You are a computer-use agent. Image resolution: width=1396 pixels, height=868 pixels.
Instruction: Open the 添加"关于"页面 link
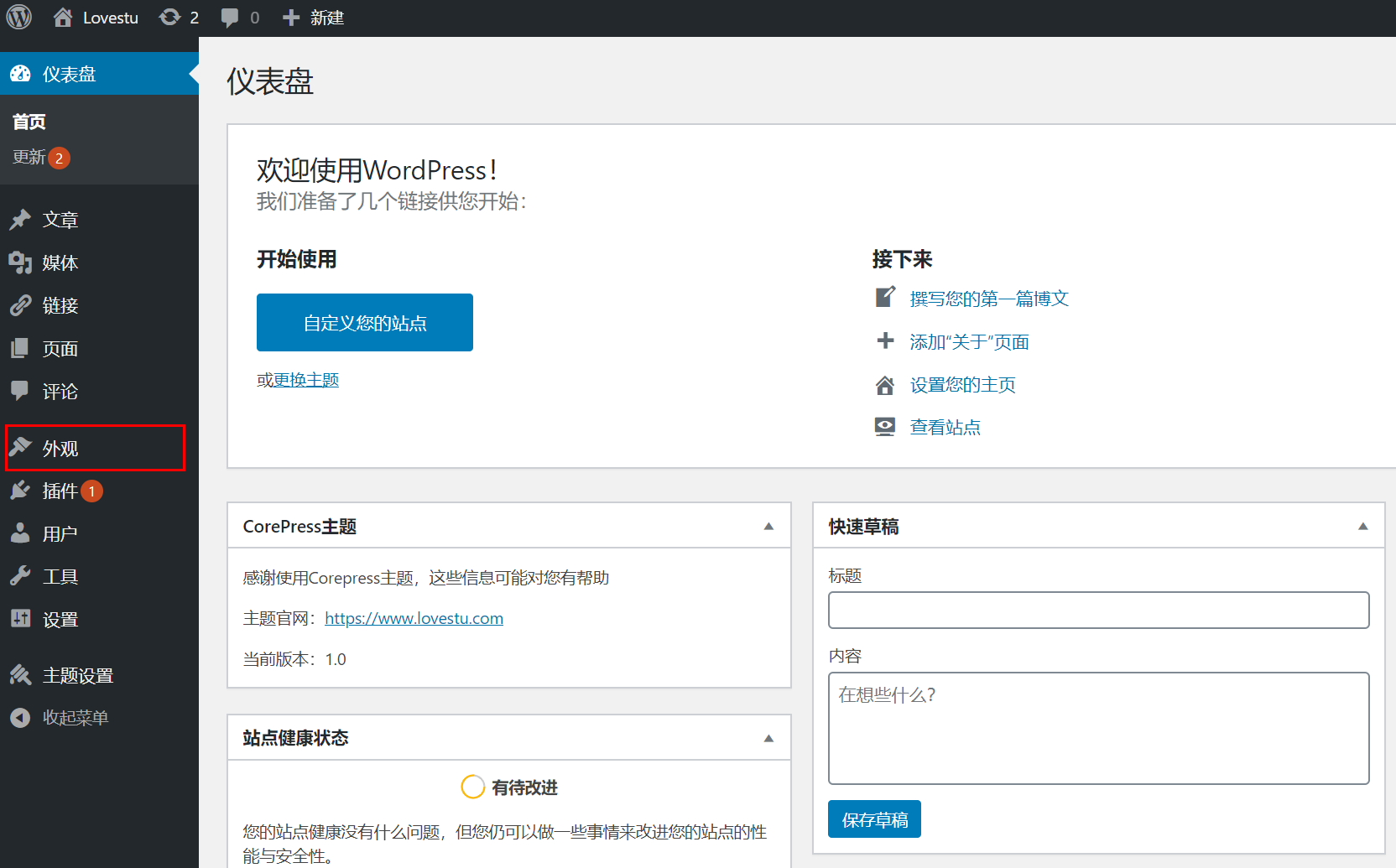pyautogui.click(x=969, y=342)
